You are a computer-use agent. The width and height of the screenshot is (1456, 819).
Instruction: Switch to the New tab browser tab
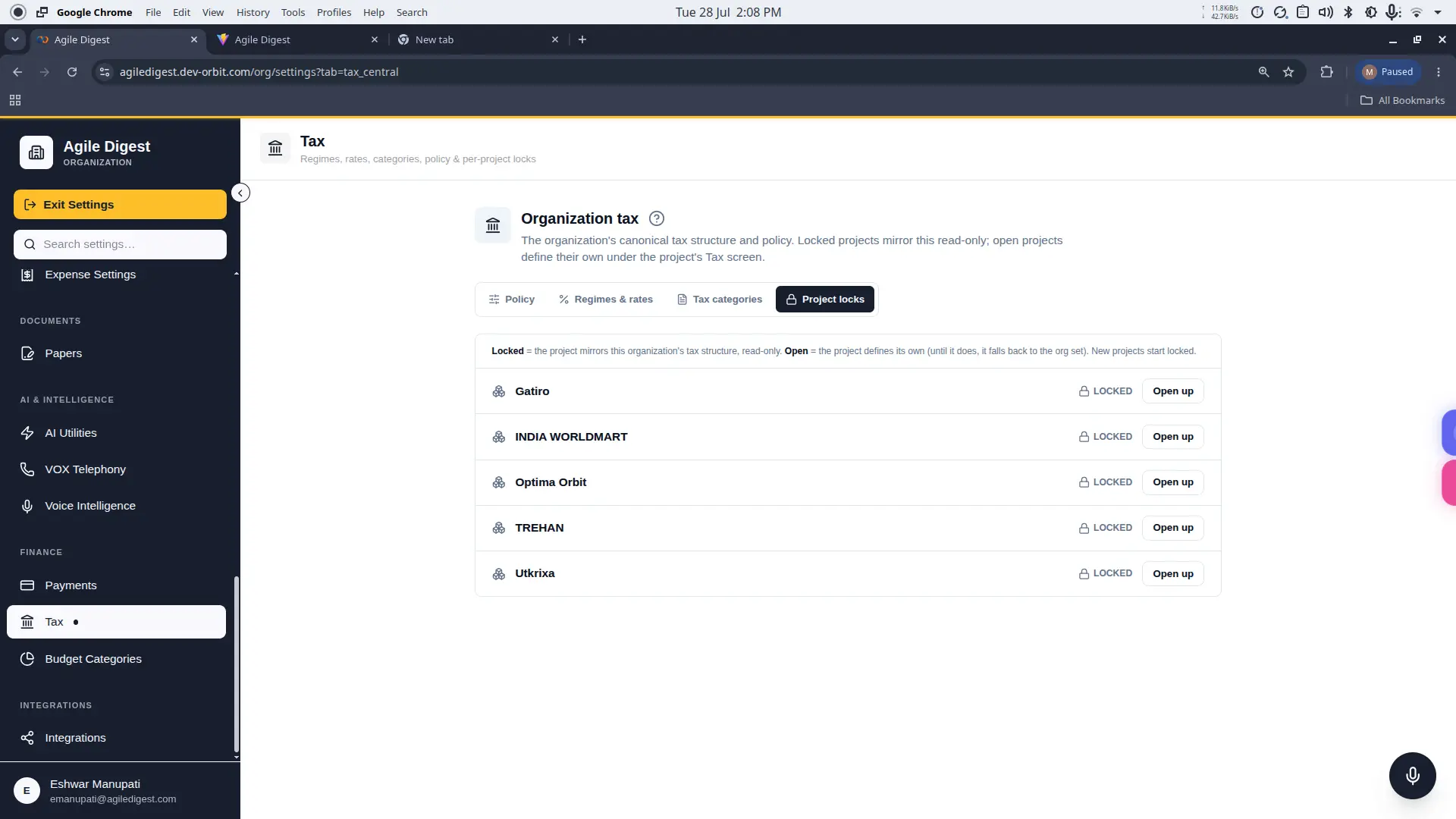click(x=478, y=39)
